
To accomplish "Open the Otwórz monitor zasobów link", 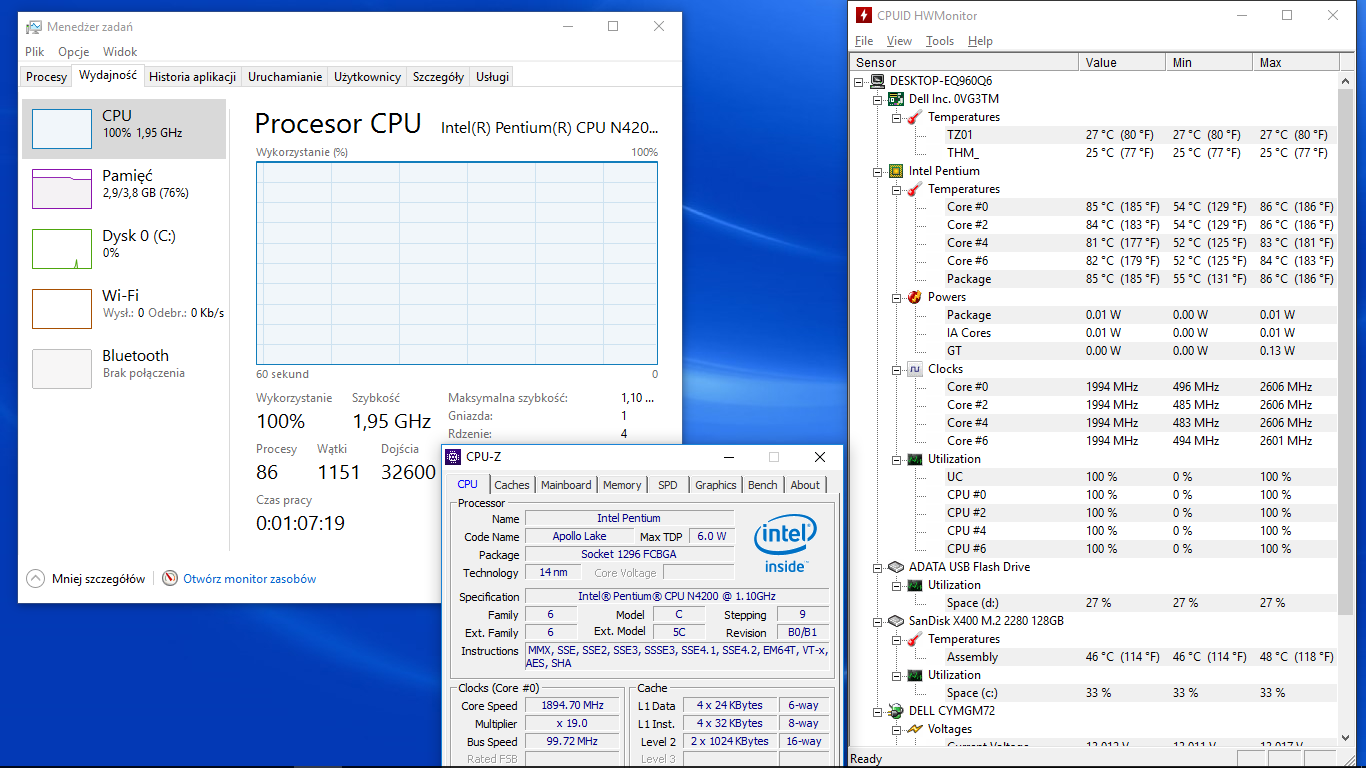I will click(x=249, y=579).
